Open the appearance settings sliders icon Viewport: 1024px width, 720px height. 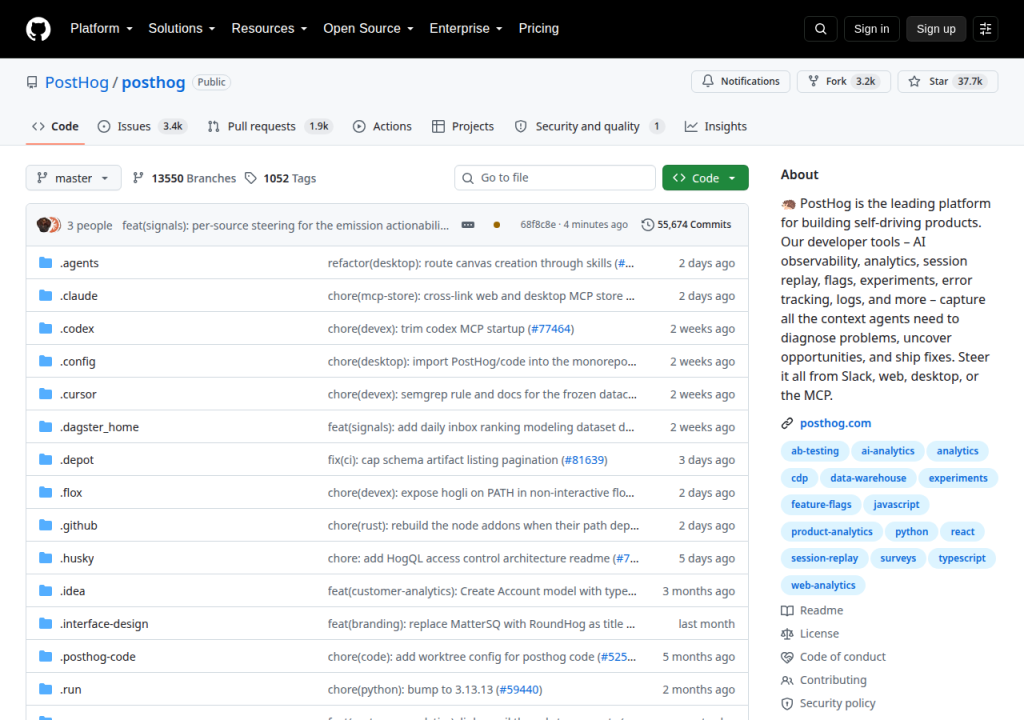point(985,29)
